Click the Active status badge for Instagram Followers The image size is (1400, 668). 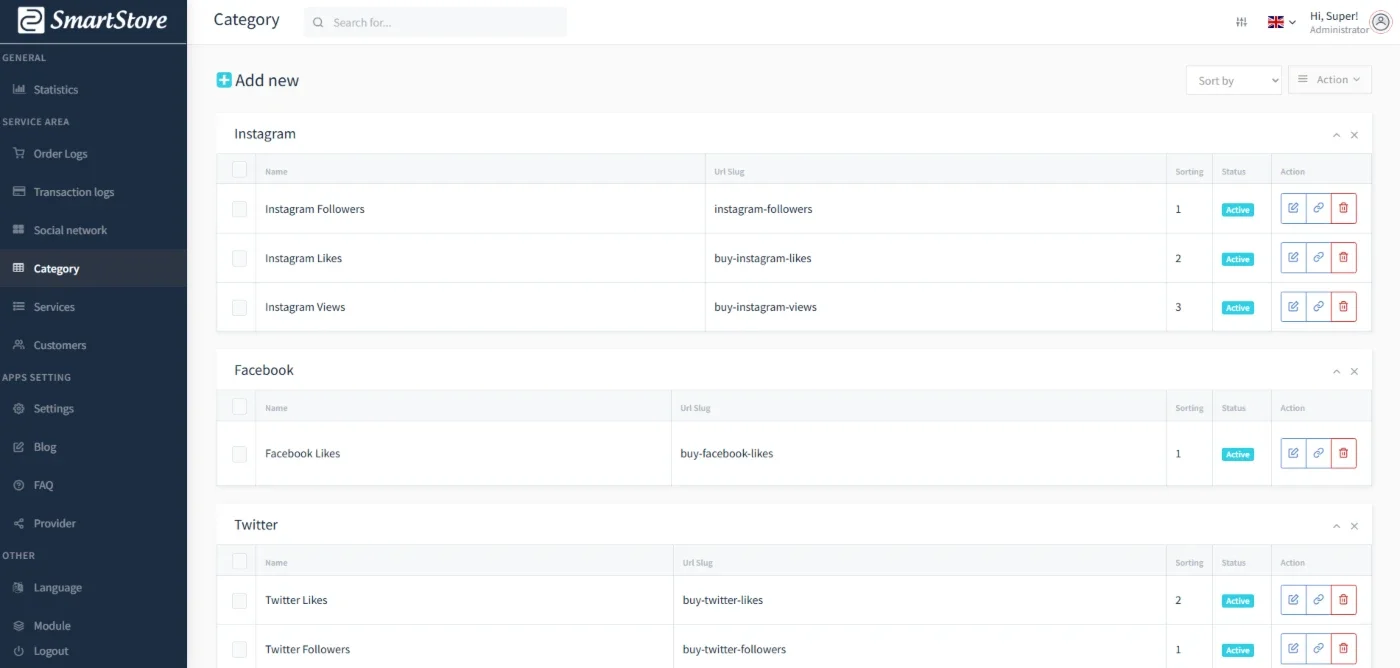(1238, 210)
